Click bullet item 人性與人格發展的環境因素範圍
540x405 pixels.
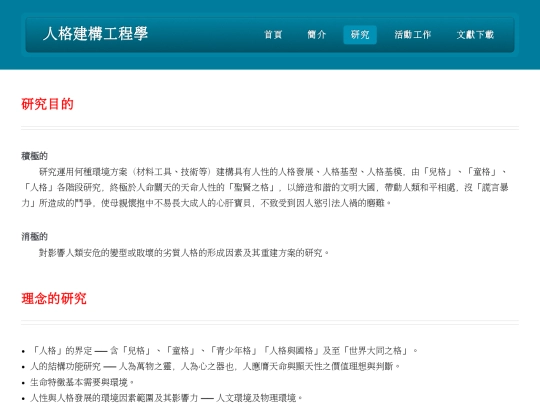(166, 398)
